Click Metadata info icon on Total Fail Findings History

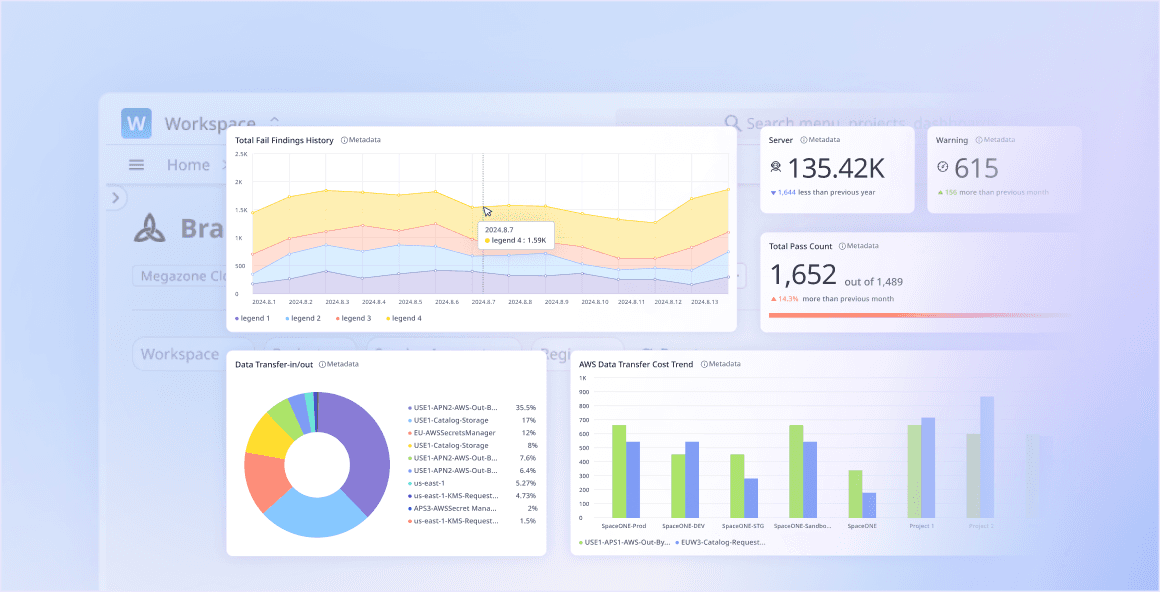click(x=344, y=140)
